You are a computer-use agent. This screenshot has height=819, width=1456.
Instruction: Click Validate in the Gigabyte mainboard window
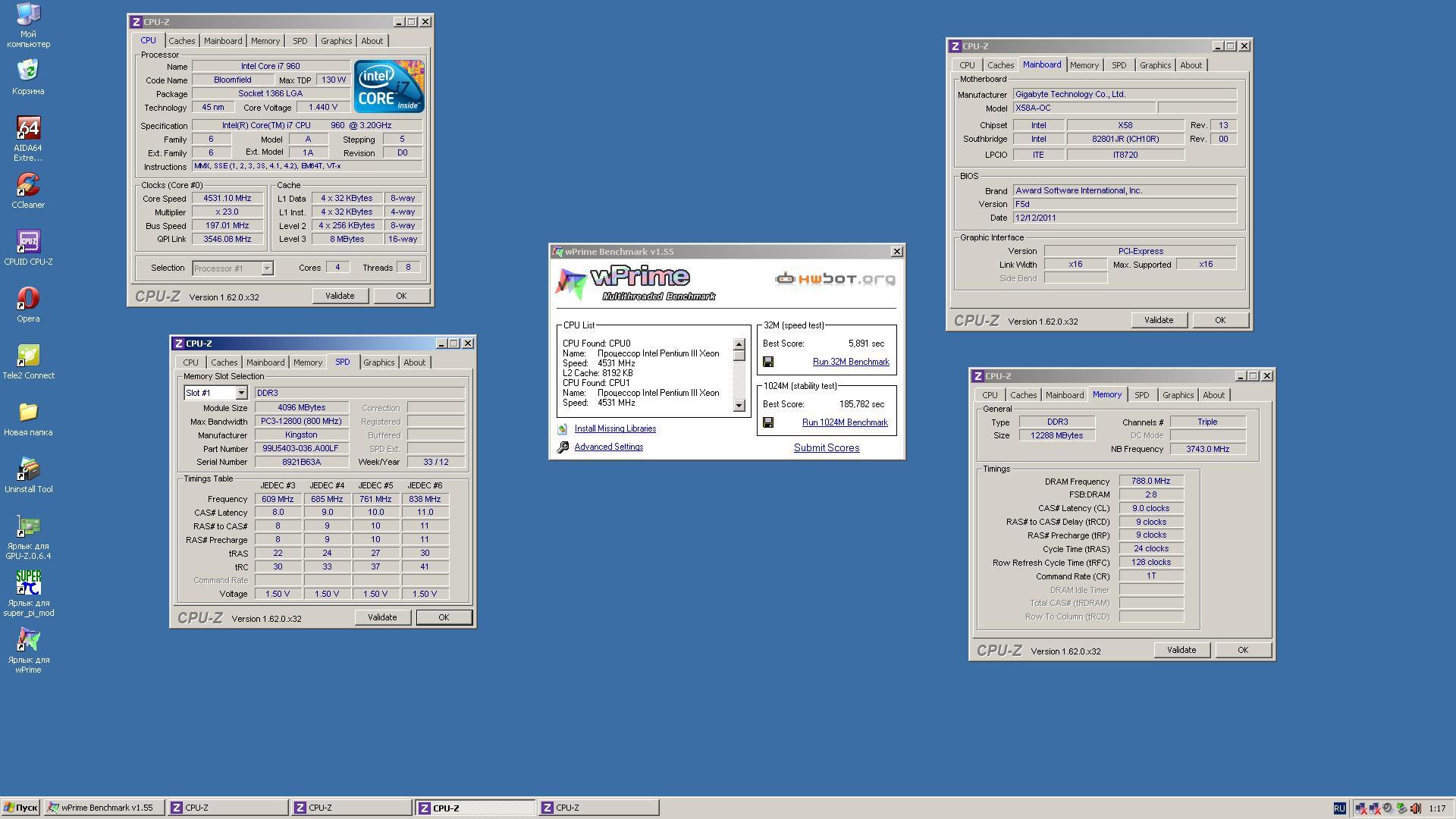tap(1159, 320)
